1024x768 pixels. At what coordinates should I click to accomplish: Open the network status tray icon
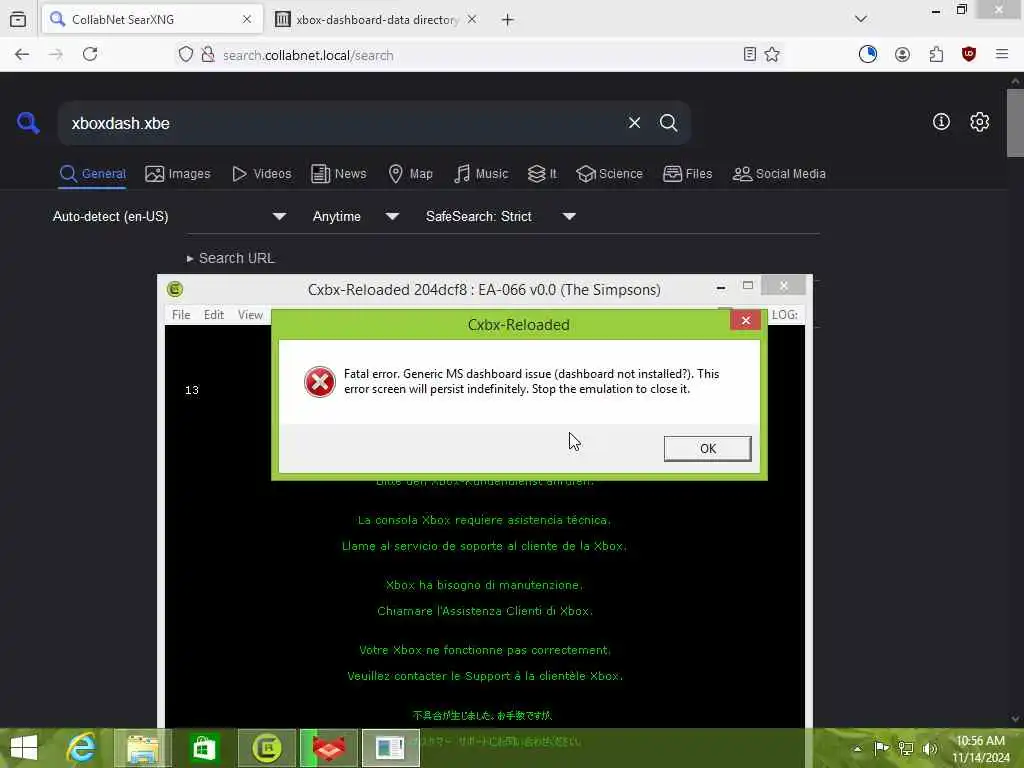tap(905, 748)
